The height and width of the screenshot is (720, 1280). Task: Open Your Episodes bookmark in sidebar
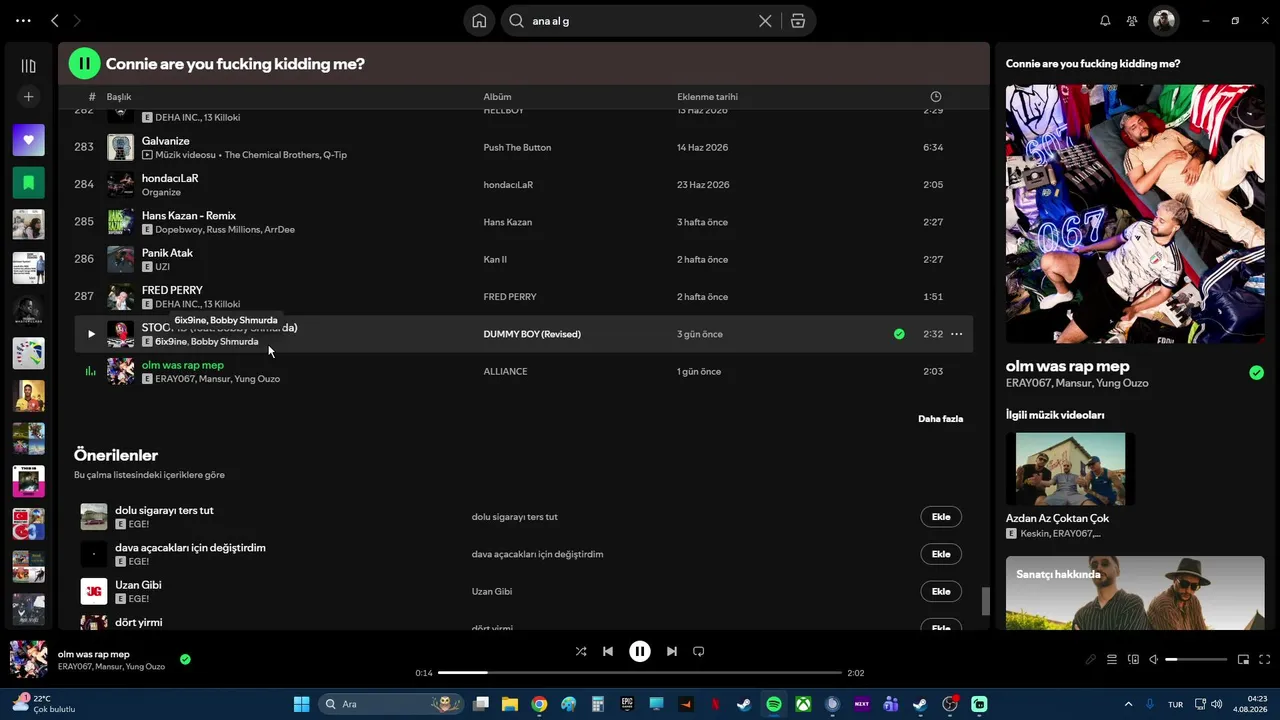[x=28, y=183]
